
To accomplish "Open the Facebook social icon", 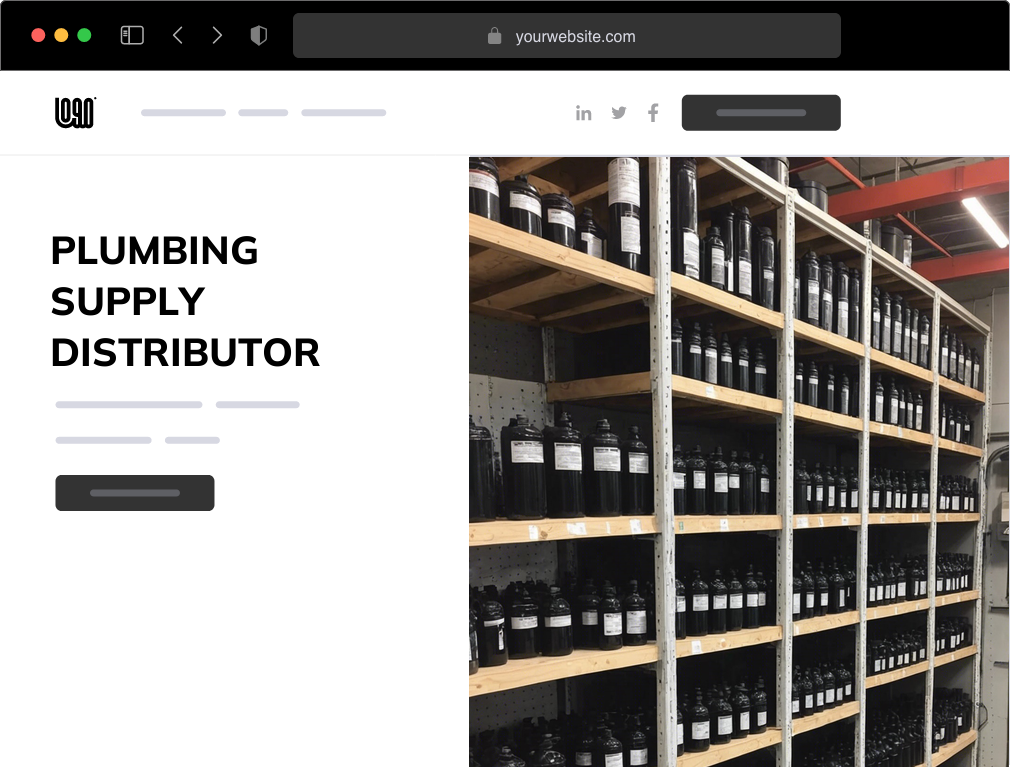I will tap(653, 113).
